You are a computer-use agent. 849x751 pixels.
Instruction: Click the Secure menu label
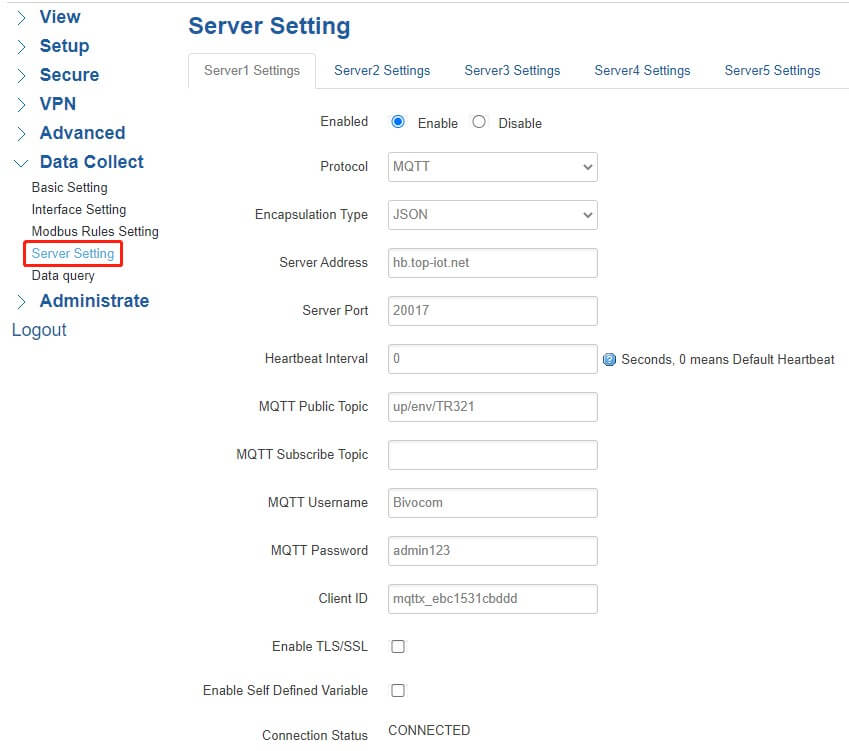69,75
